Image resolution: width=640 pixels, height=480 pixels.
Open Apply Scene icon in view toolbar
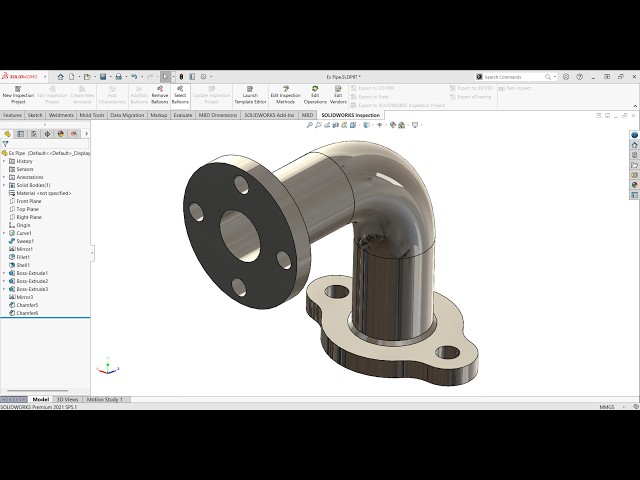pyautogui.click(x=402, y=125)
